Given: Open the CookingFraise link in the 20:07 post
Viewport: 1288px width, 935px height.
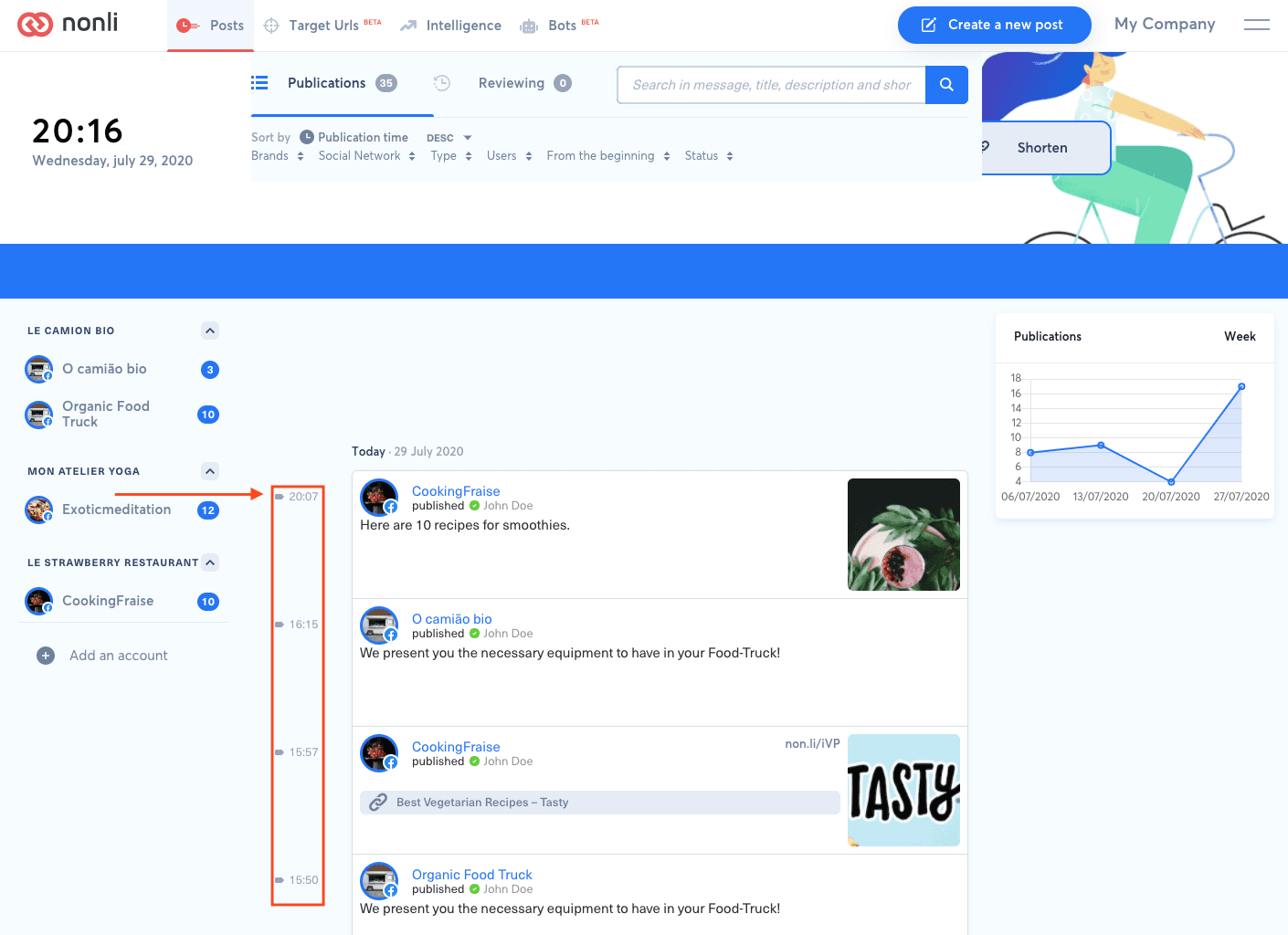Looking at the screenshot, I should [456, 491].
